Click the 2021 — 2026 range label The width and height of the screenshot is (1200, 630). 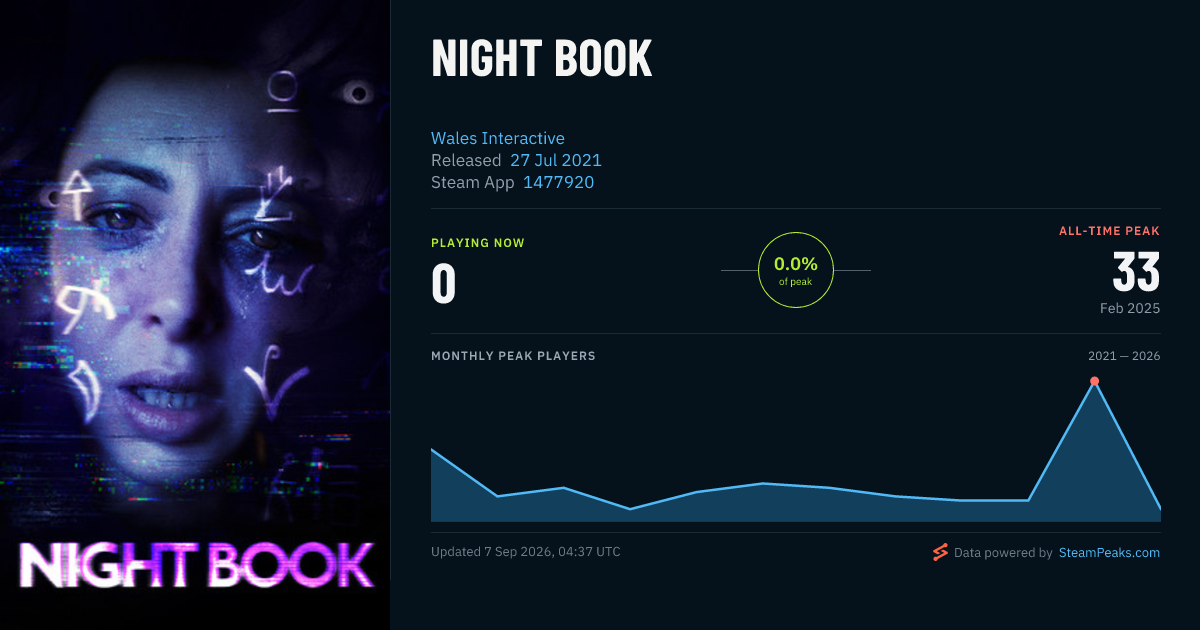coord(1124,356)
